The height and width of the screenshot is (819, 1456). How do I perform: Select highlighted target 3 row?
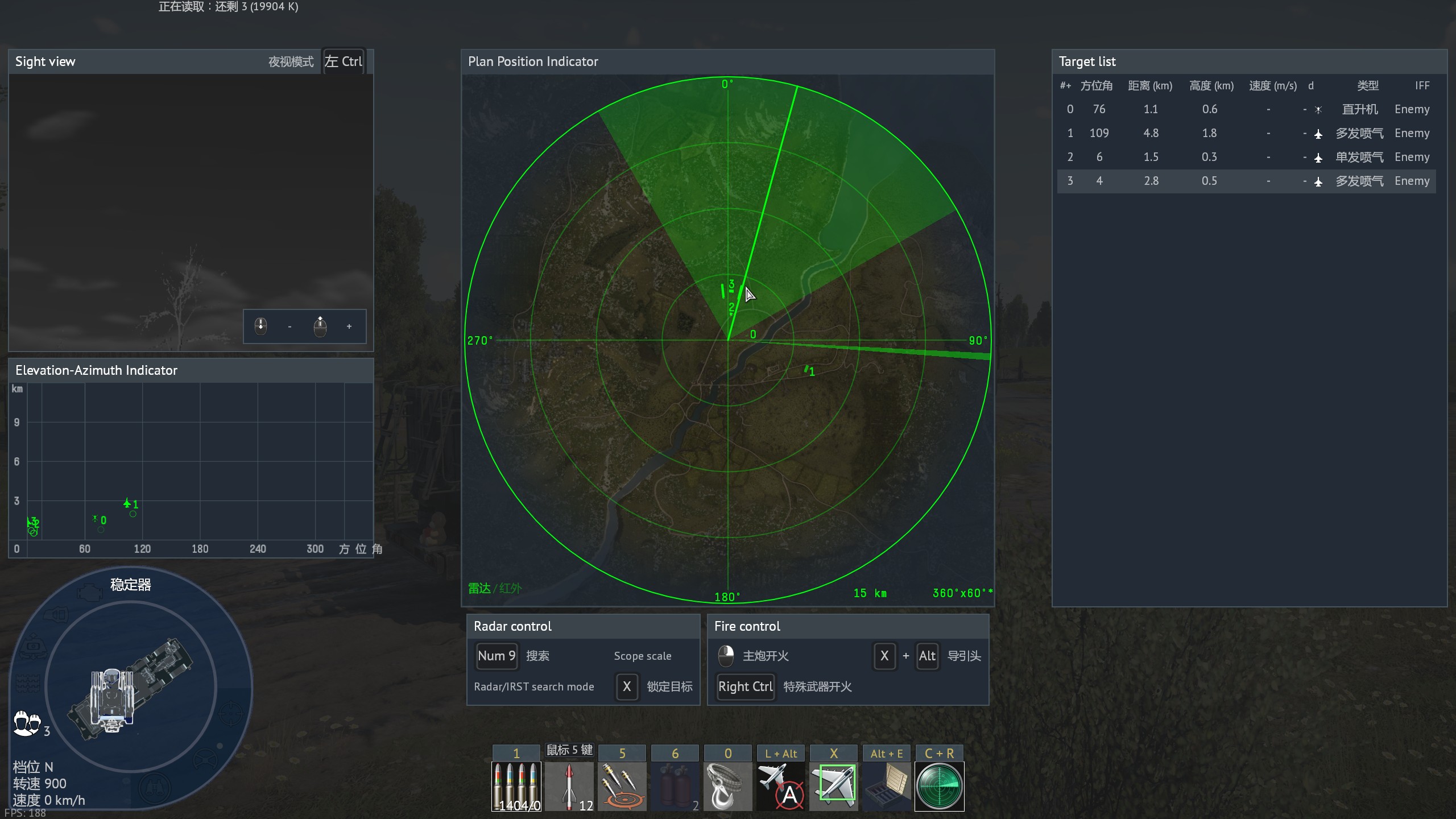pyautogui.click(x=1246, y=181)
